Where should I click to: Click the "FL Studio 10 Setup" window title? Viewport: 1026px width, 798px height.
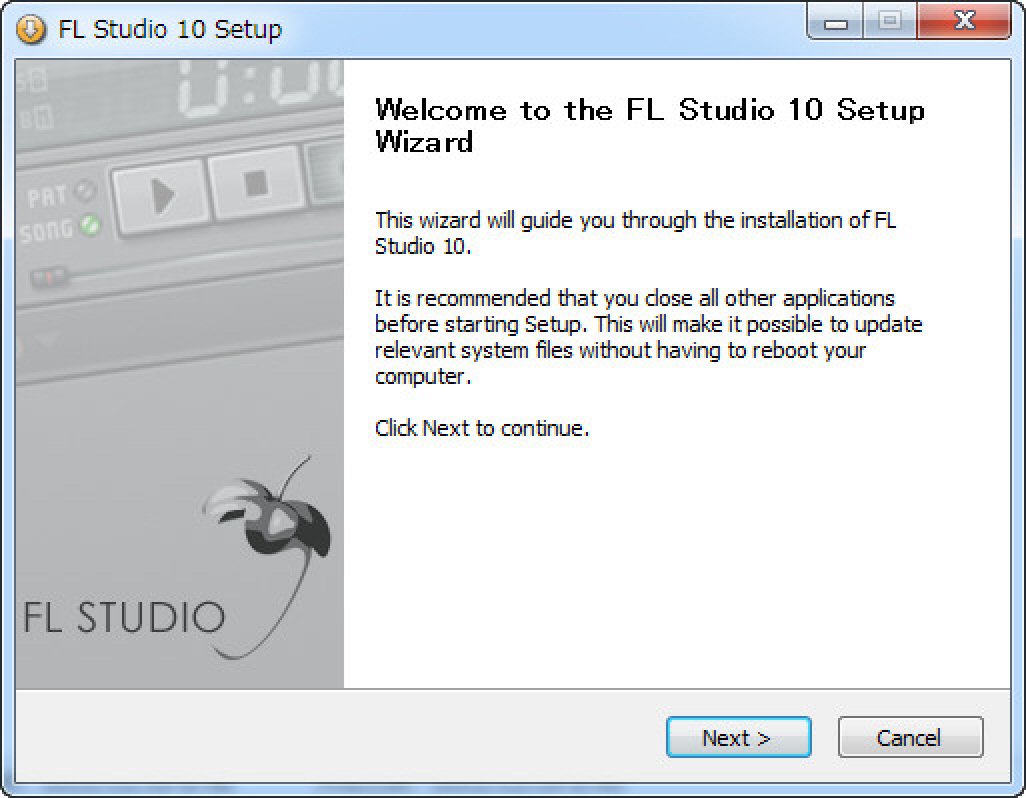pyautogui.click(x=170, y=29)
